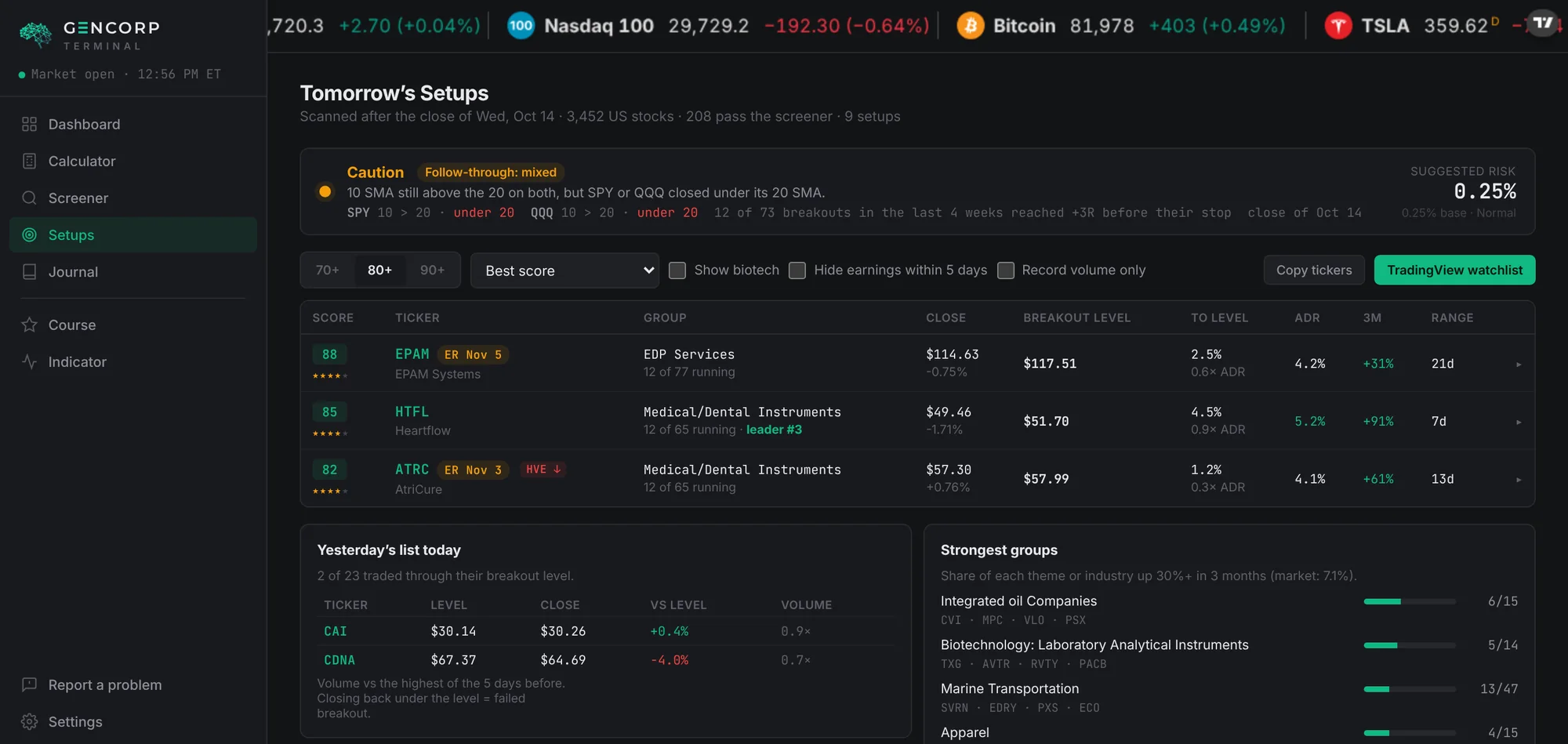Expand the EPAM row arrow

coord(1519,364)
